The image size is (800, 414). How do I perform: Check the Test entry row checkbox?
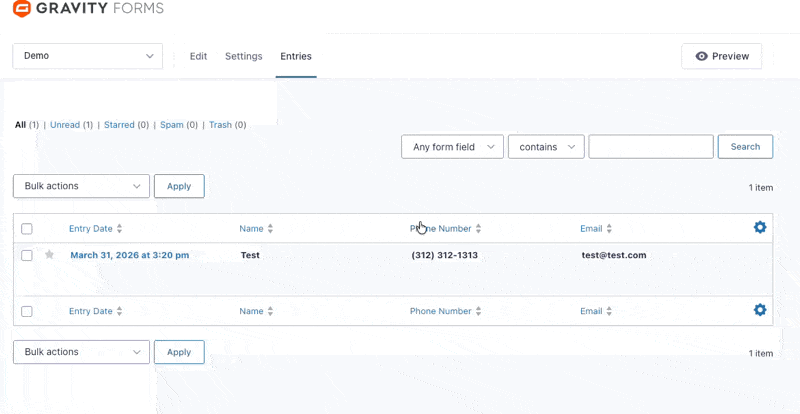(27, 255)
